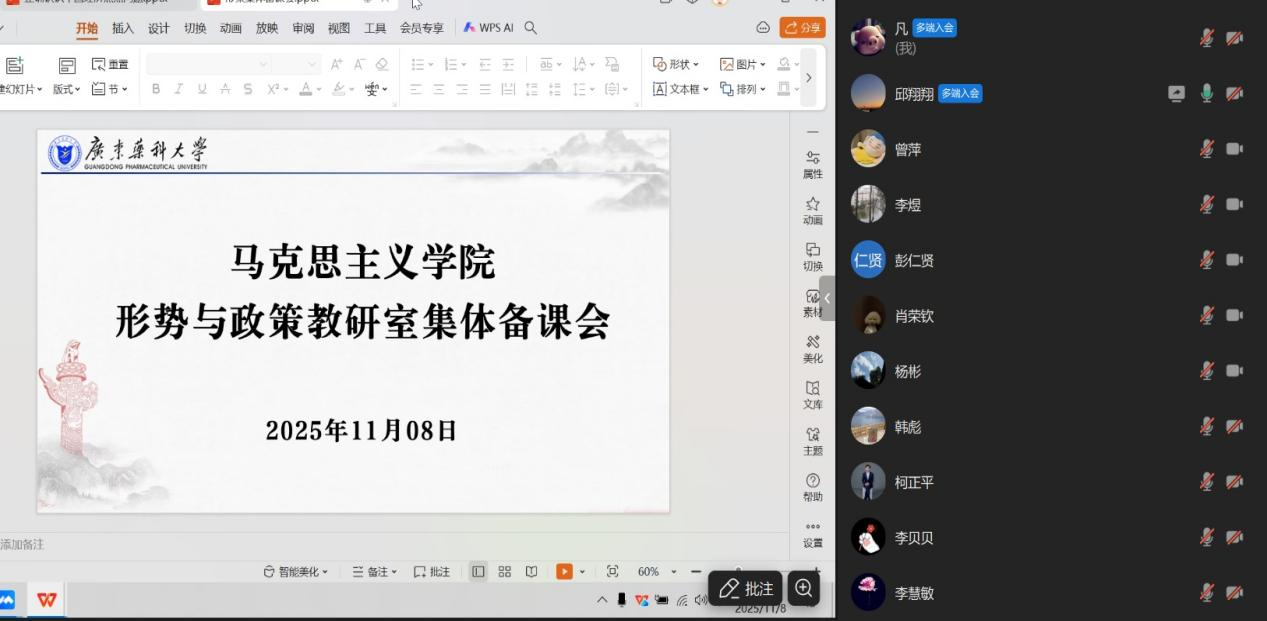Toggle 曾萍's muted microphone icon
Image resolution: width=1267 pixels, height=621 pixels.
[x=1207, y=149]
